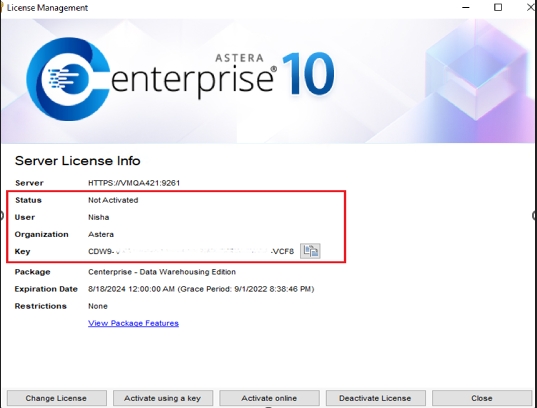Viewport: 537px width, 408px height.
Task: Click the license key value starting with CDW9
Action: (x=191, y=251)
